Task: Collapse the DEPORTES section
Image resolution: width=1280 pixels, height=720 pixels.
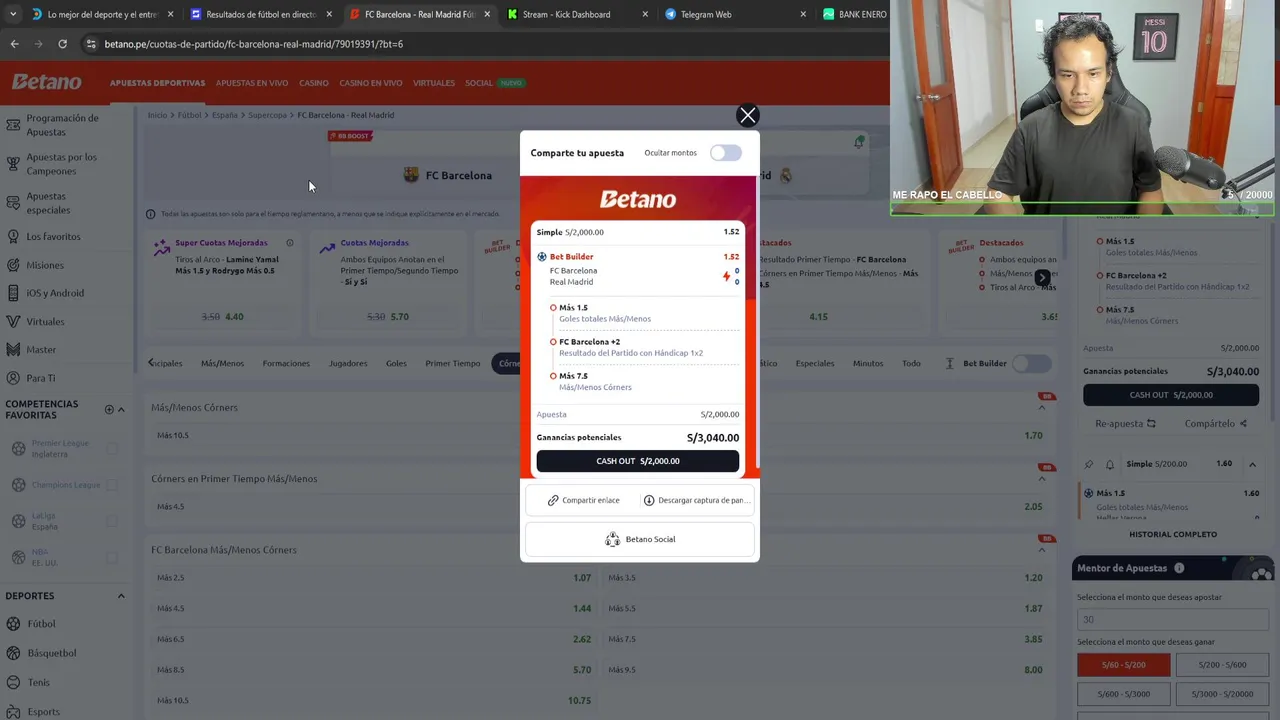Action: 121,596
